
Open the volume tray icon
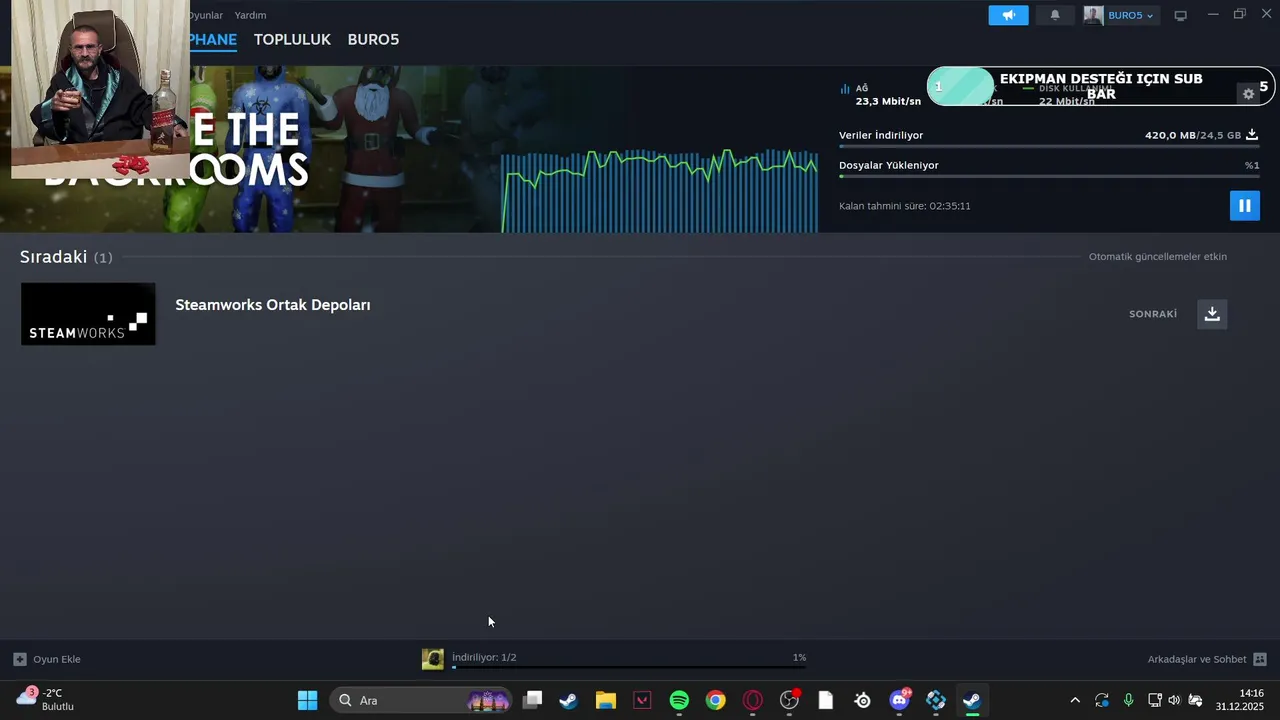click(x=1174, y=700)
